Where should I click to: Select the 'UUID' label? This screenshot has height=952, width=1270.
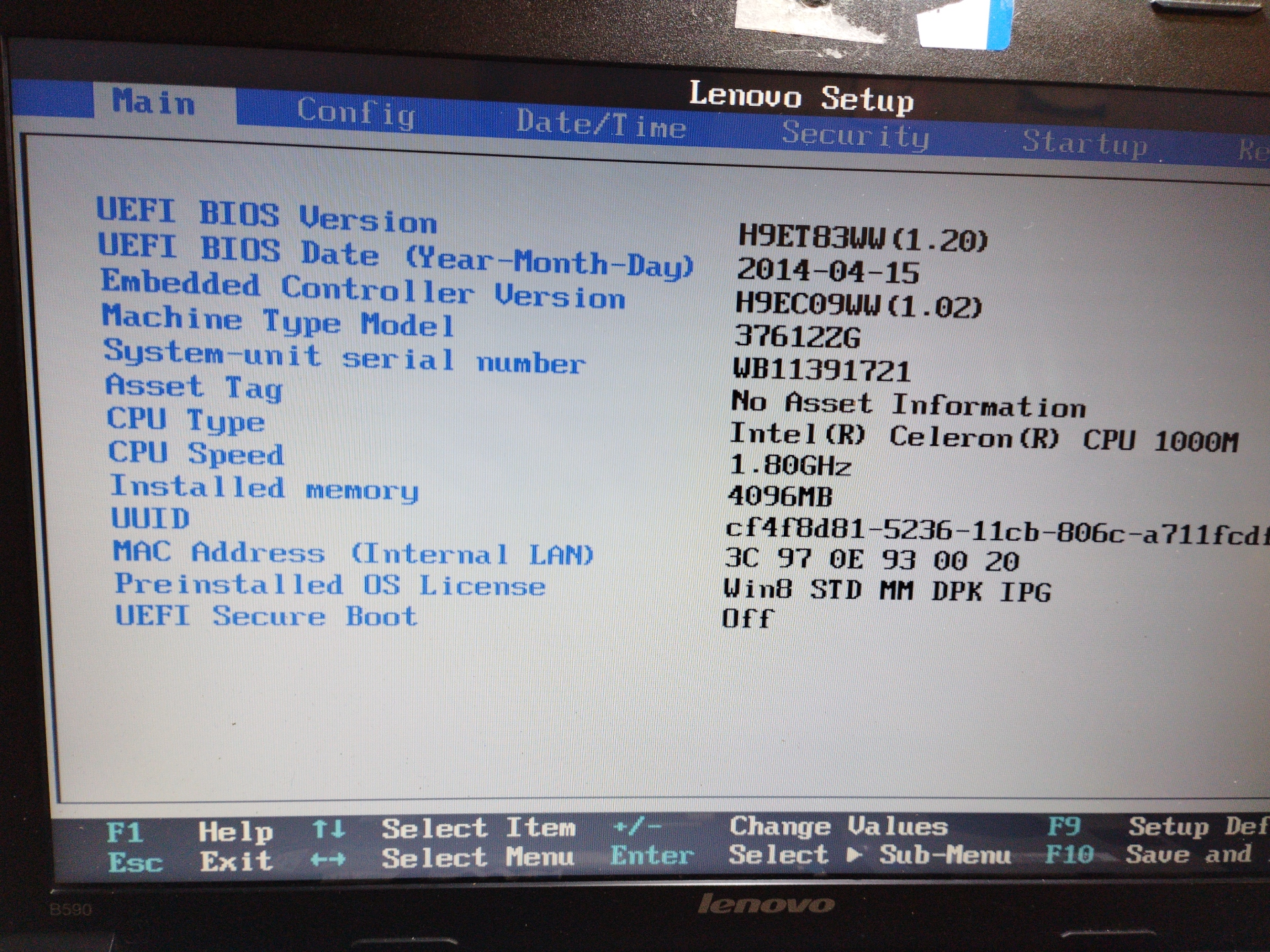pyautogui.click(x=150, y=518)
